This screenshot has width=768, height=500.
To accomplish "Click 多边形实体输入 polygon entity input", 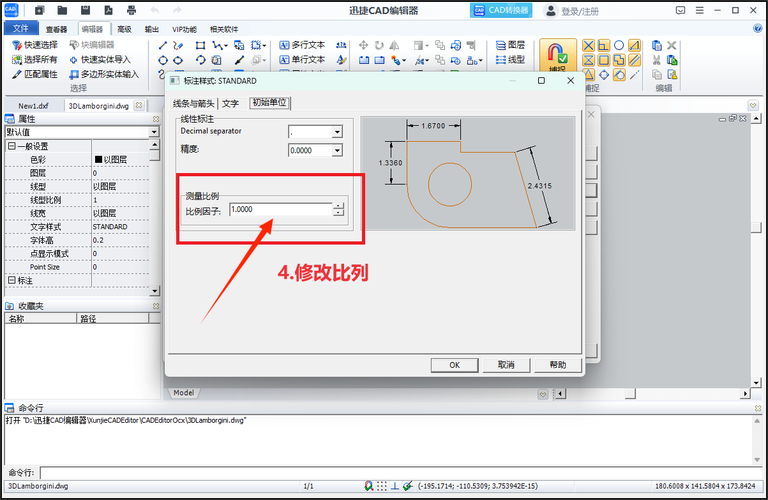I will (x=104, y=74).
